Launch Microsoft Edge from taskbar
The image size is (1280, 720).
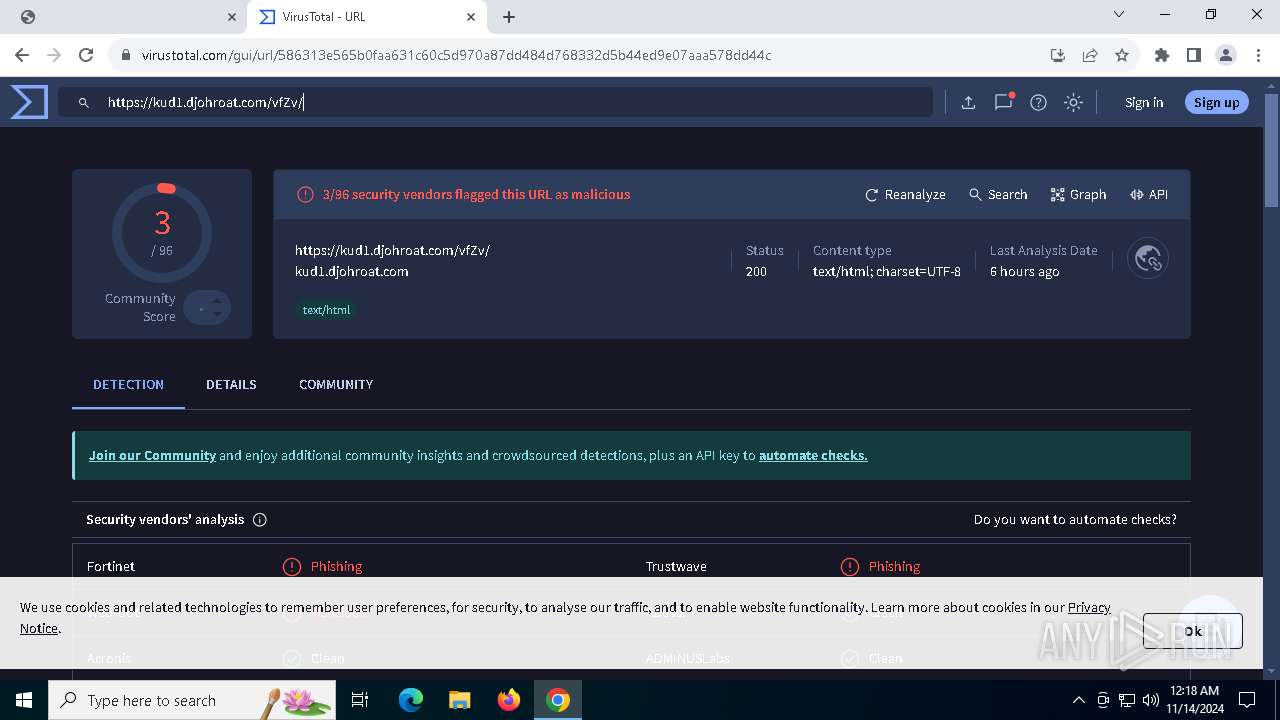(411, 700)
